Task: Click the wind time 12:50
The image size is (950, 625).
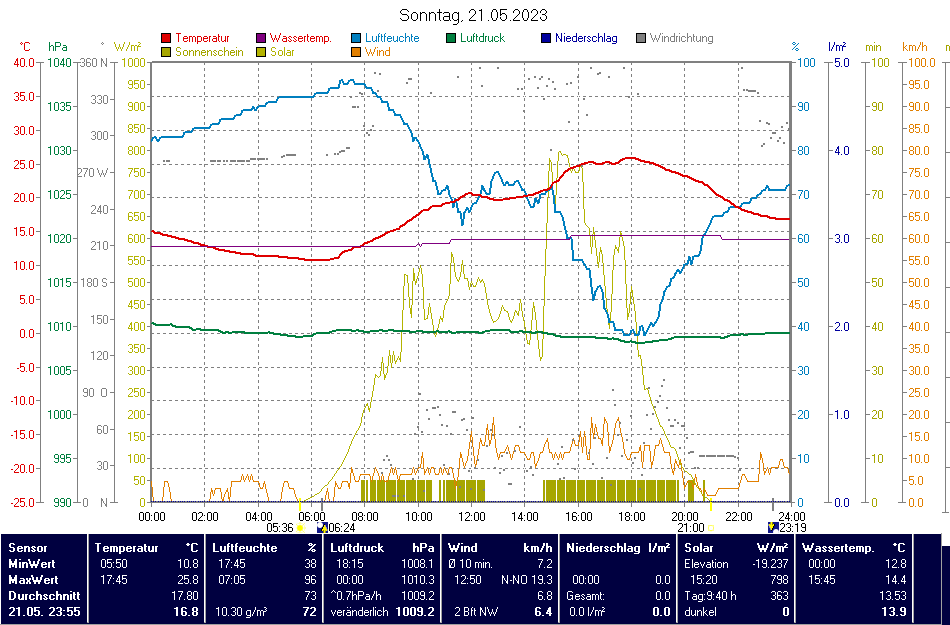Action: click(x=467, y=580)
